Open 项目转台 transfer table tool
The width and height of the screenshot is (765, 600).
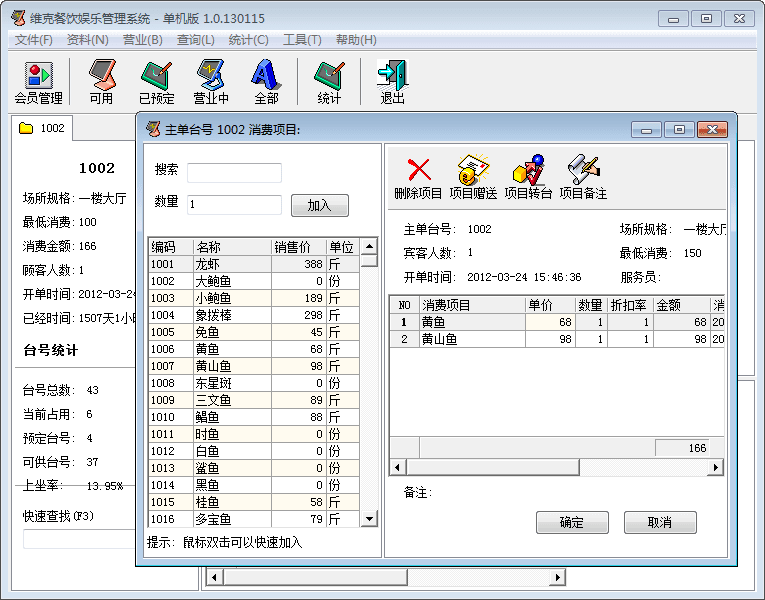click(528, 177)
